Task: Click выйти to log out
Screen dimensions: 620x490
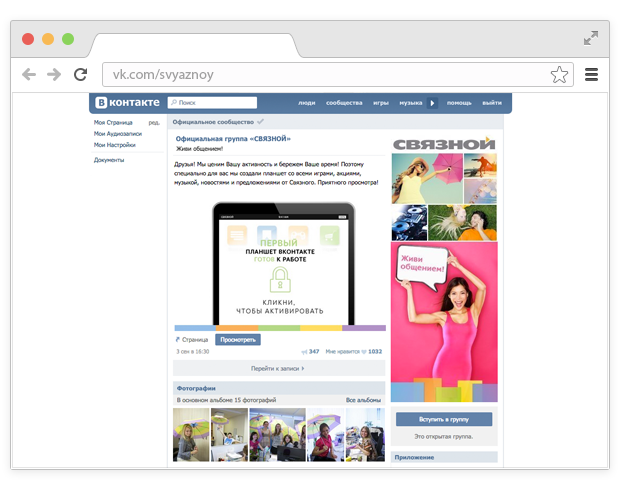Action: [492, 103]
